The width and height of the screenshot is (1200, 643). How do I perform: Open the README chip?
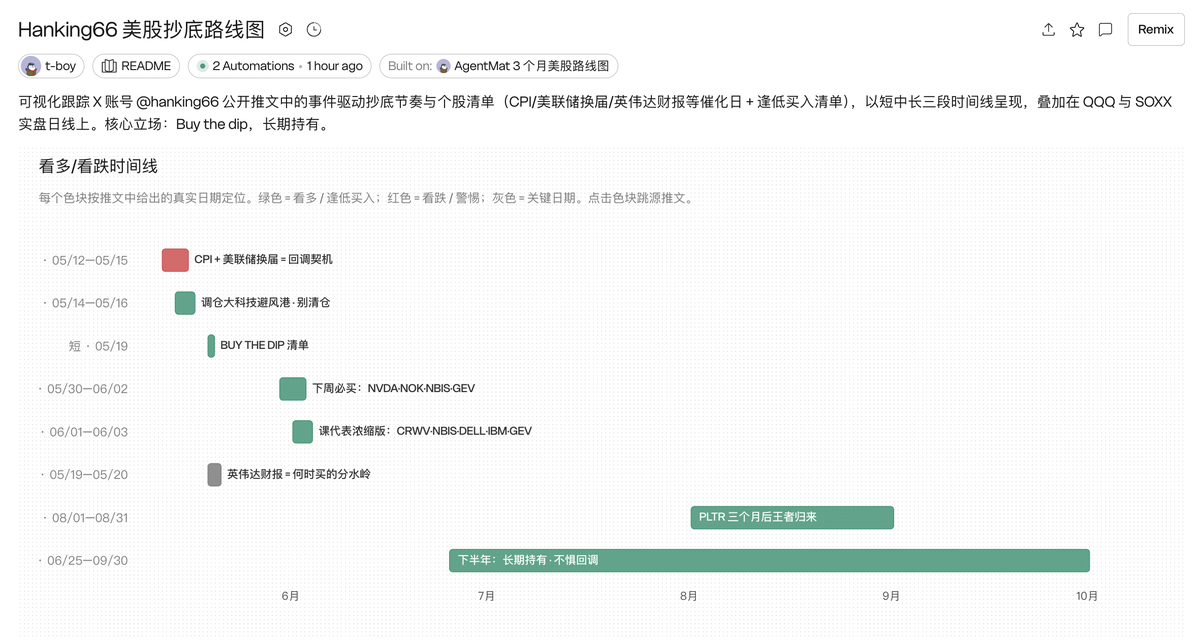click(x=136, y=66)
